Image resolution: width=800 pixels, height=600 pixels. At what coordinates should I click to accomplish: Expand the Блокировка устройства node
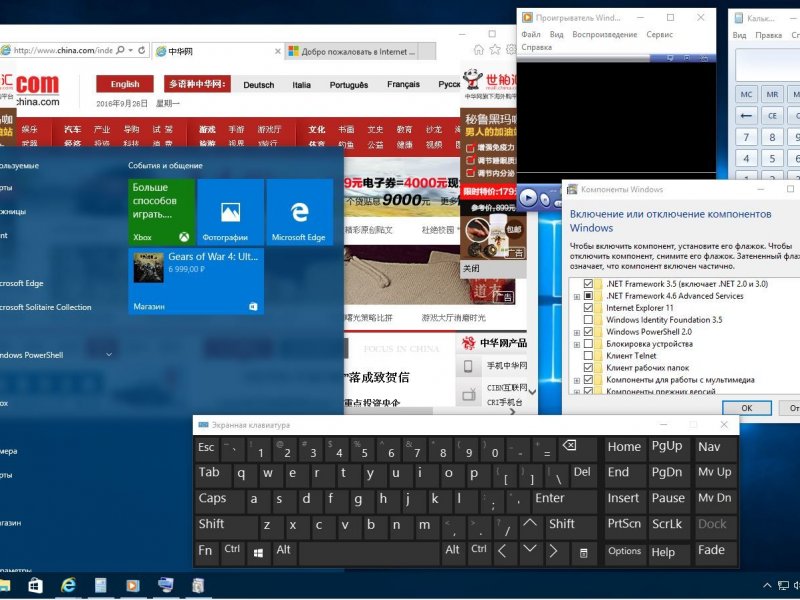(577, 344)
